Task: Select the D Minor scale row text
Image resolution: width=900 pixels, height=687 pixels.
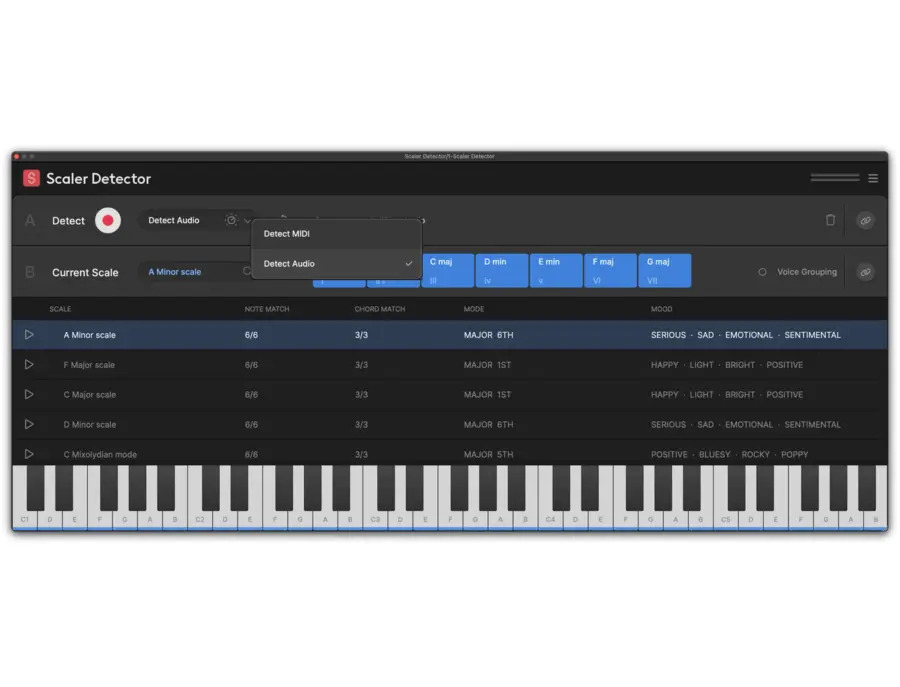Action: click(x=90, y=425)
